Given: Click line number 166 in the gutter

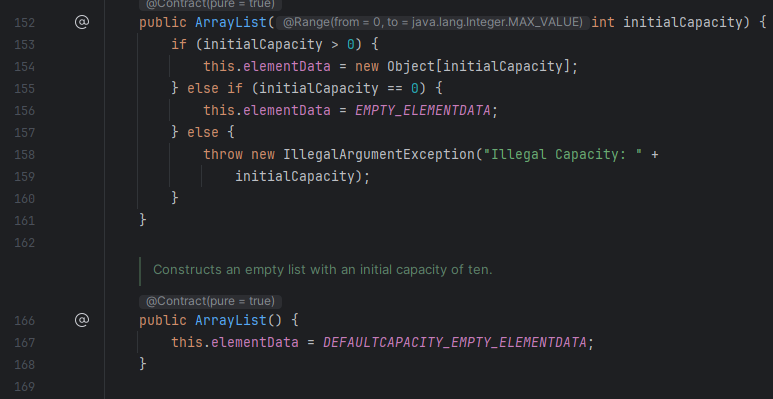Looking at the screenshot, I should tap(25, 321).
